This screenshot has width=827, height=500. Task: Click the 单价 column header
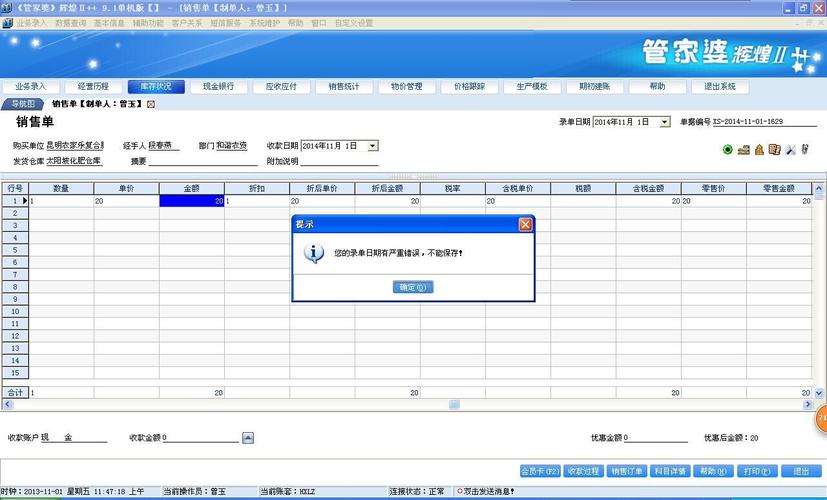tap(127, 188)
